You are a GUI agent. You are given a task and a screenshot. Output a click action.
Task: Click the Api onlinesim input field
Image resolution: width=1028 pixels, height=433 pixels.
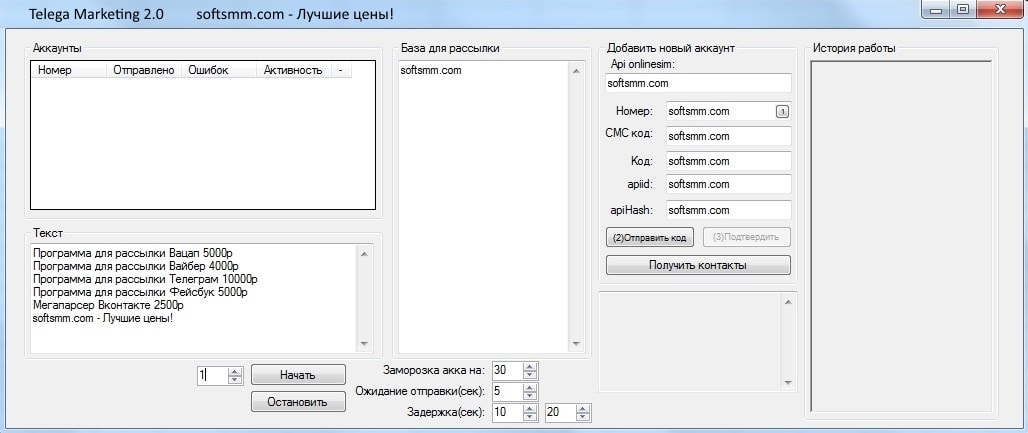698,83
